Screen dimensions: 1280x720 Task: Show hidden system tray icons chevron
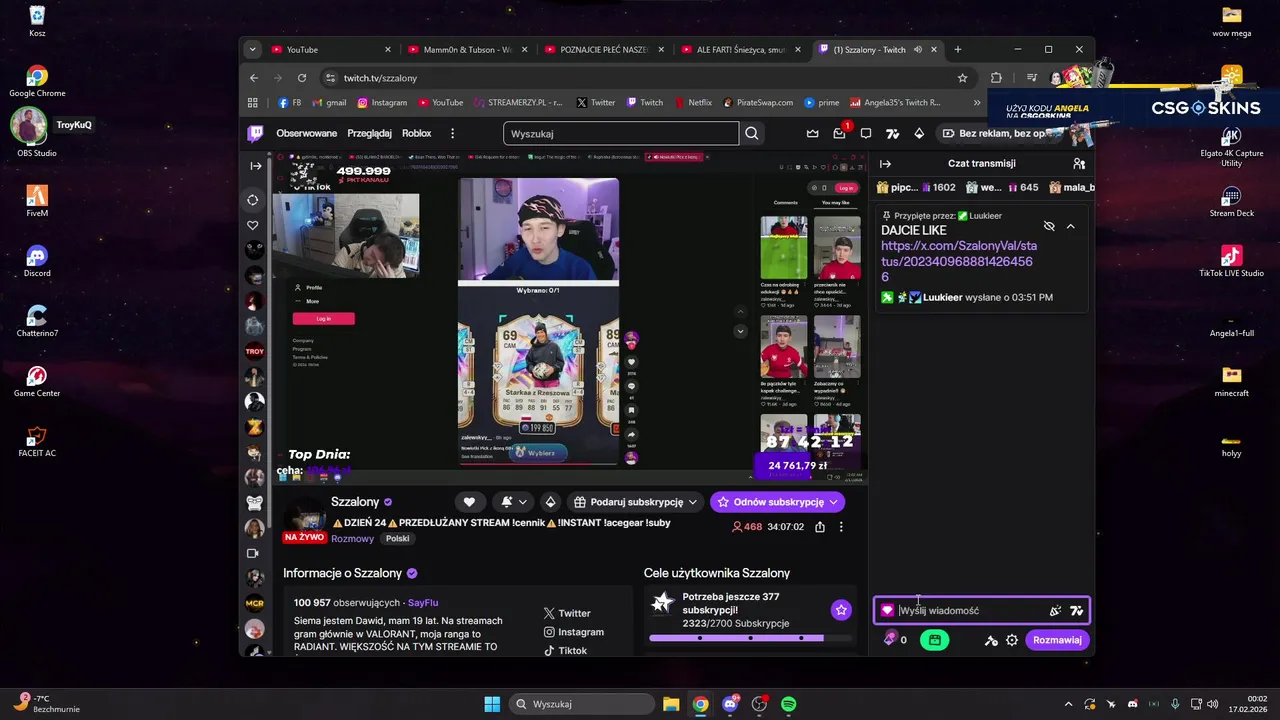(1069, 704)
